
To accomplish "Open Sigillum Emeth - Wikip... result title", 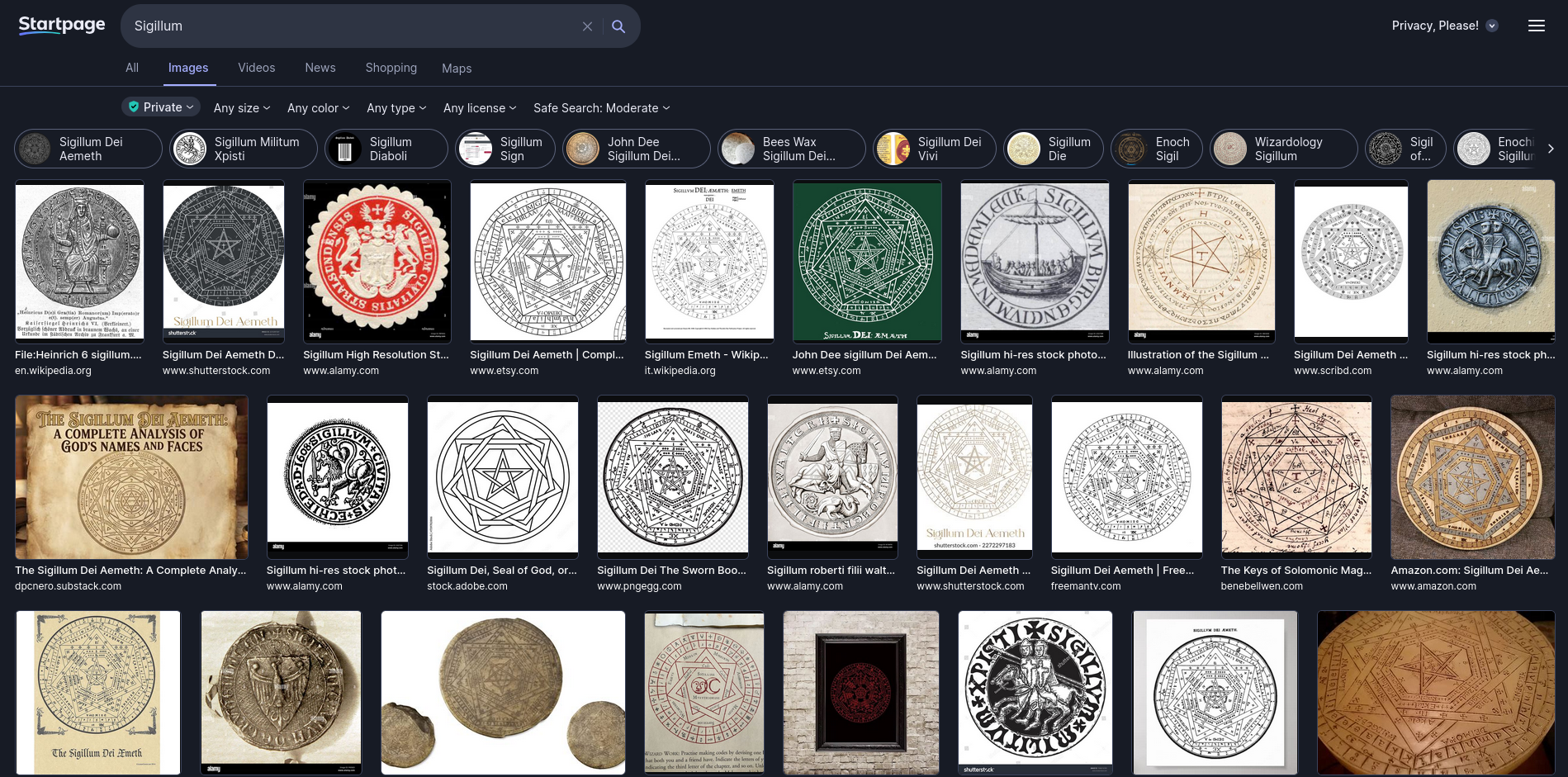I will click(x=707, y=355).
